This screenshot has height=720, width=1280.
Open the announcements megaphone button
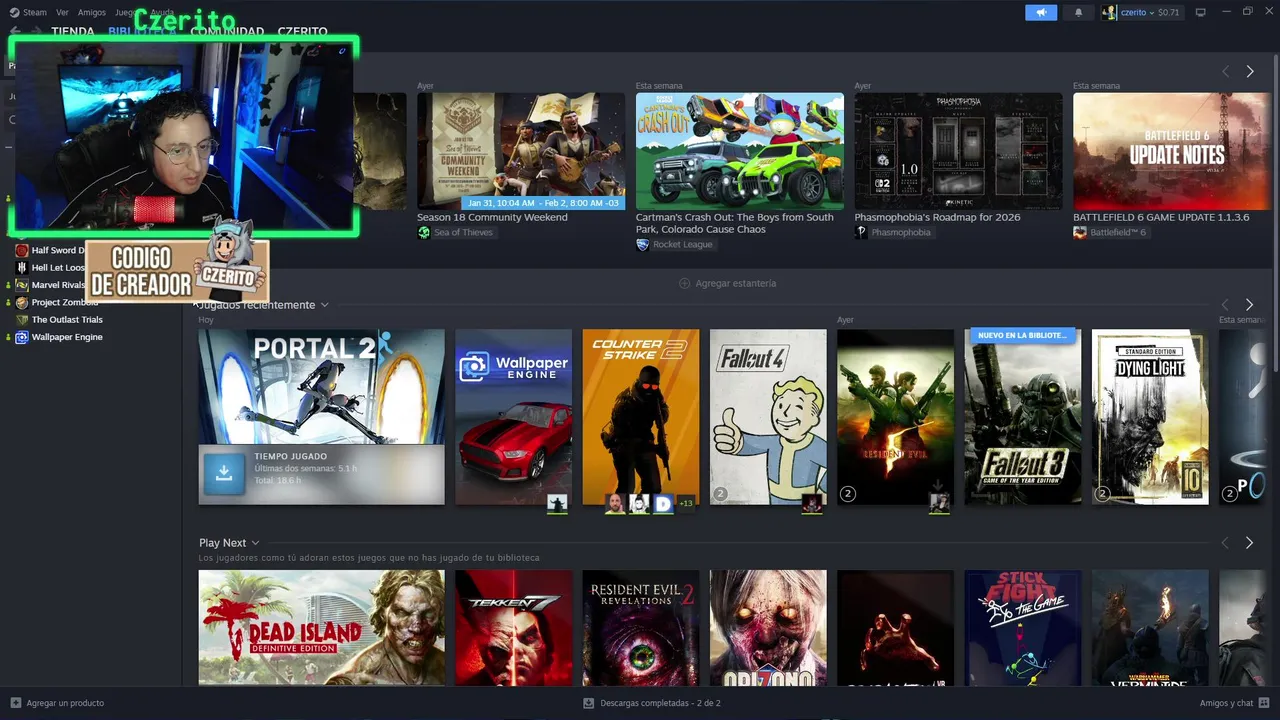[x=1040, y=12]
